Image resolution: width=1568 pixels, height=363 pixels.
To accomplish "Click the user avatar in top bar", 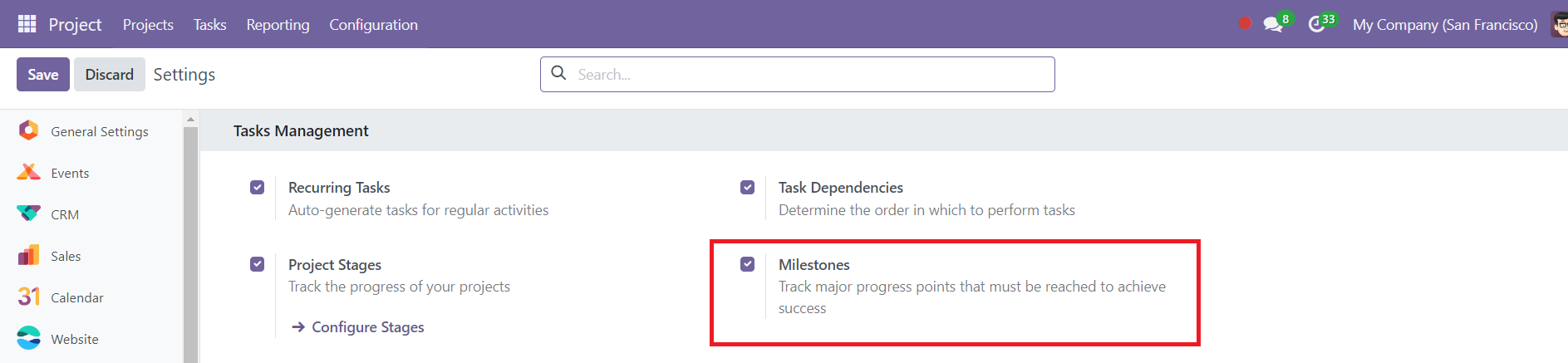I will 1561,24.
